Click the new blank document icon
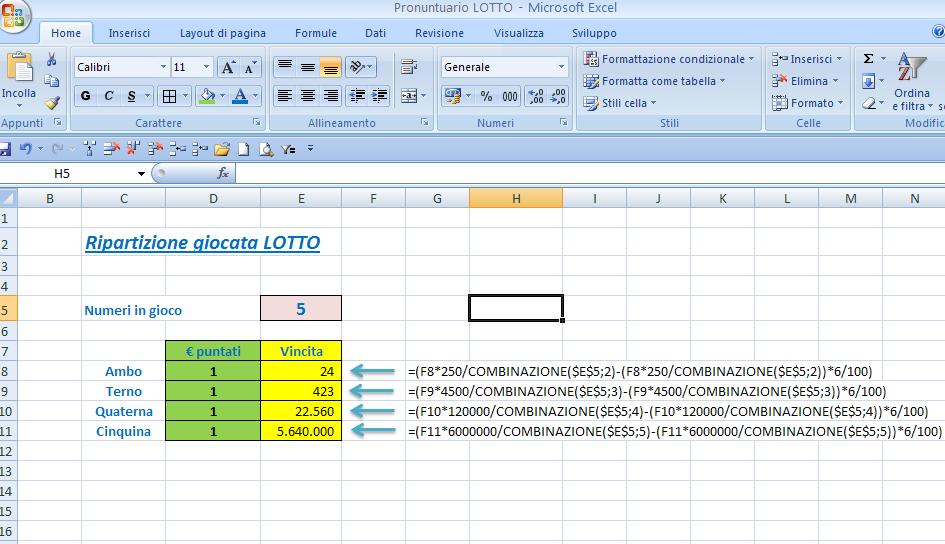 (243, 149)
